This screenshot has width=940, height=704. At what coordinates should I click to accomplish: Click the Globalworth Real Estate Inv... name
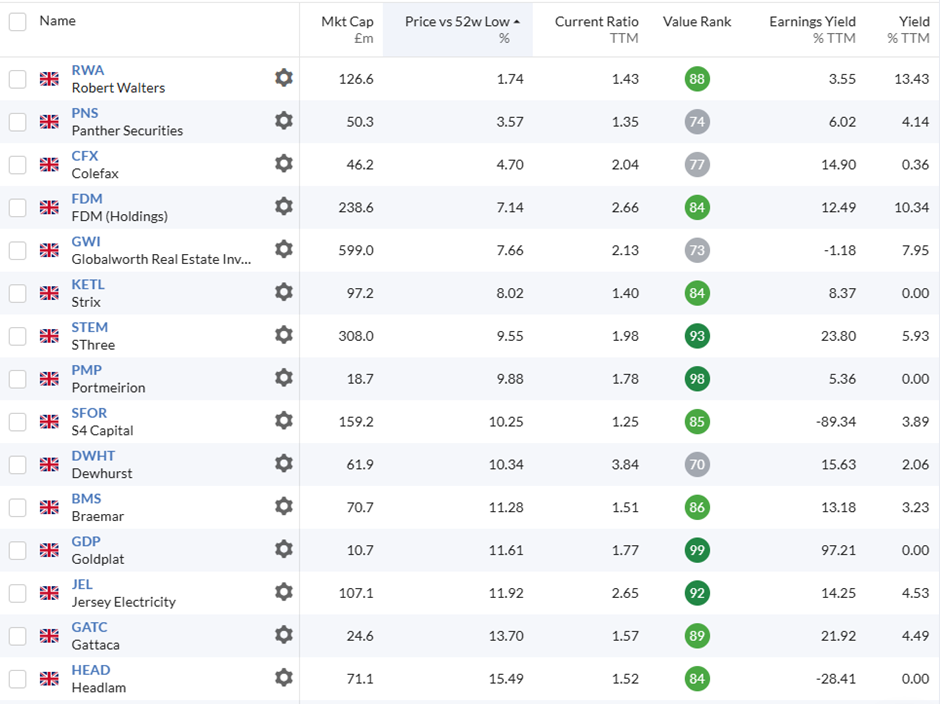click(161, 259)
